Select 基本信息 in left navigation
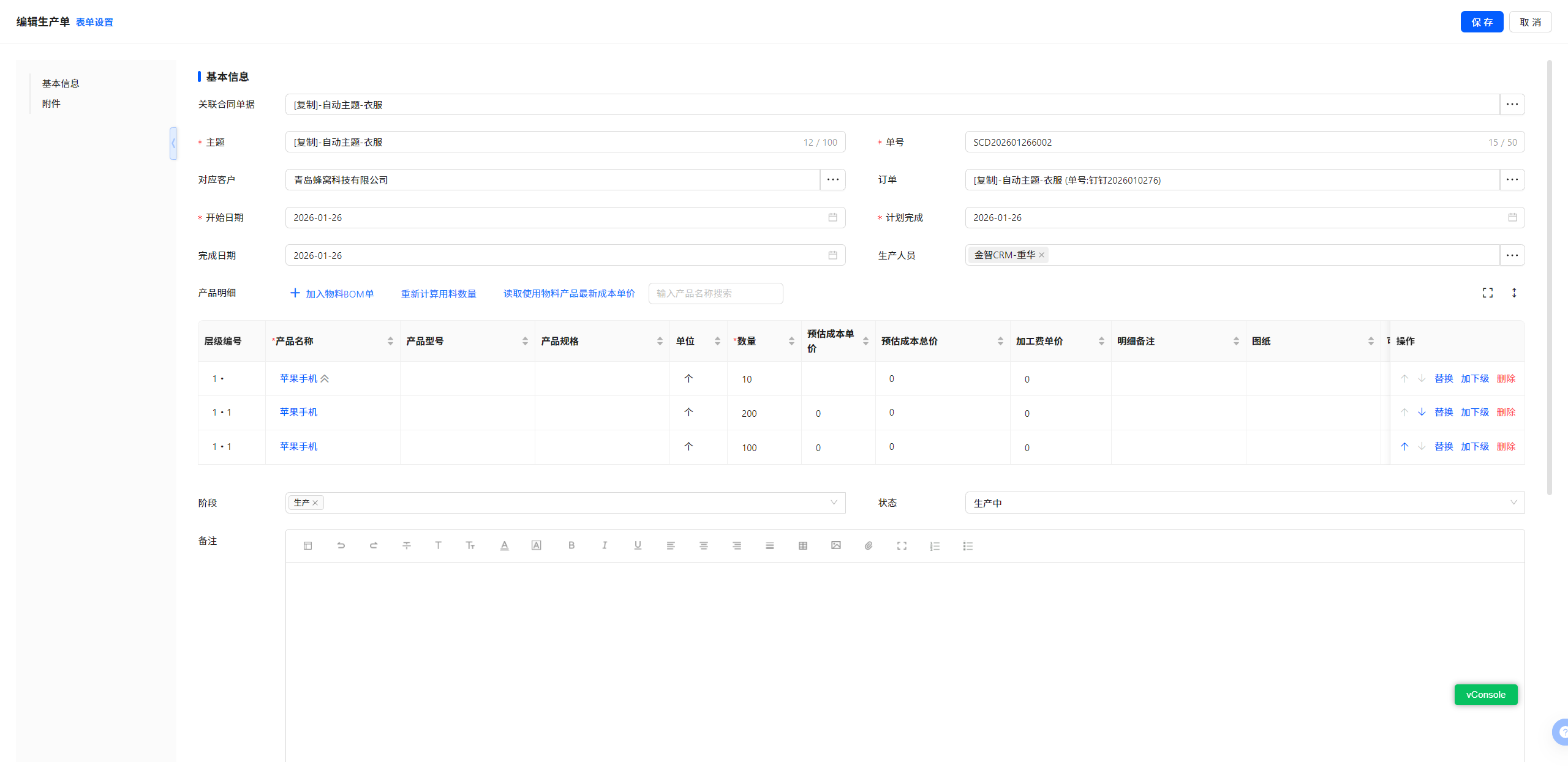Screen dimensions: 1568x778 [61, 84]
